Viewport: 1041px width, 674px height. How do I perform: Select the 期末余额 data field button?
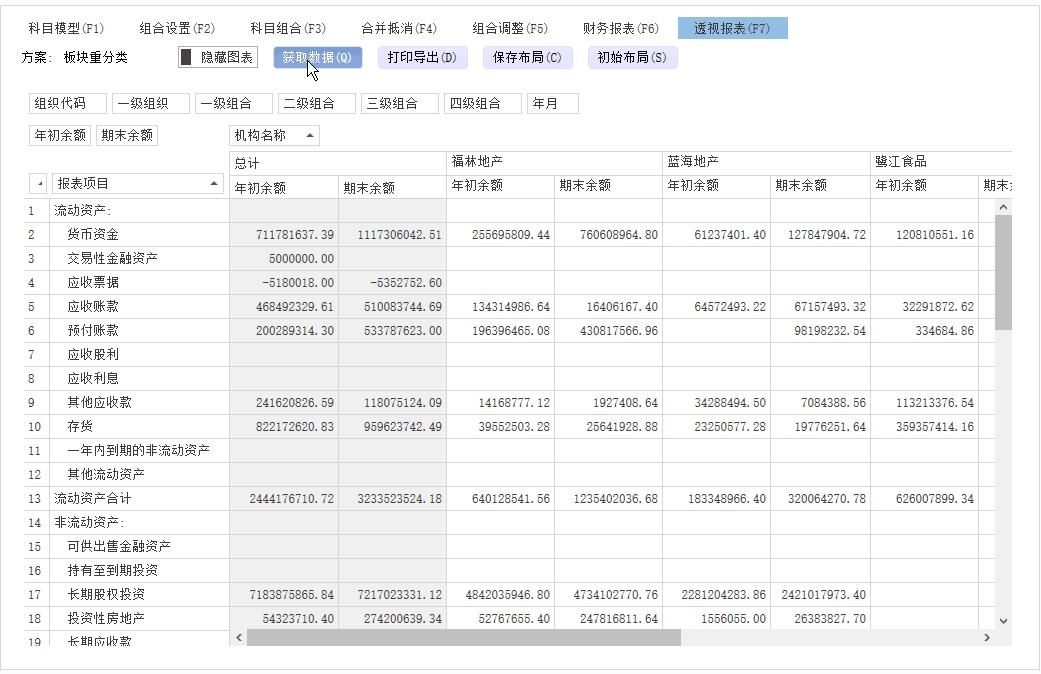point(126,134)
